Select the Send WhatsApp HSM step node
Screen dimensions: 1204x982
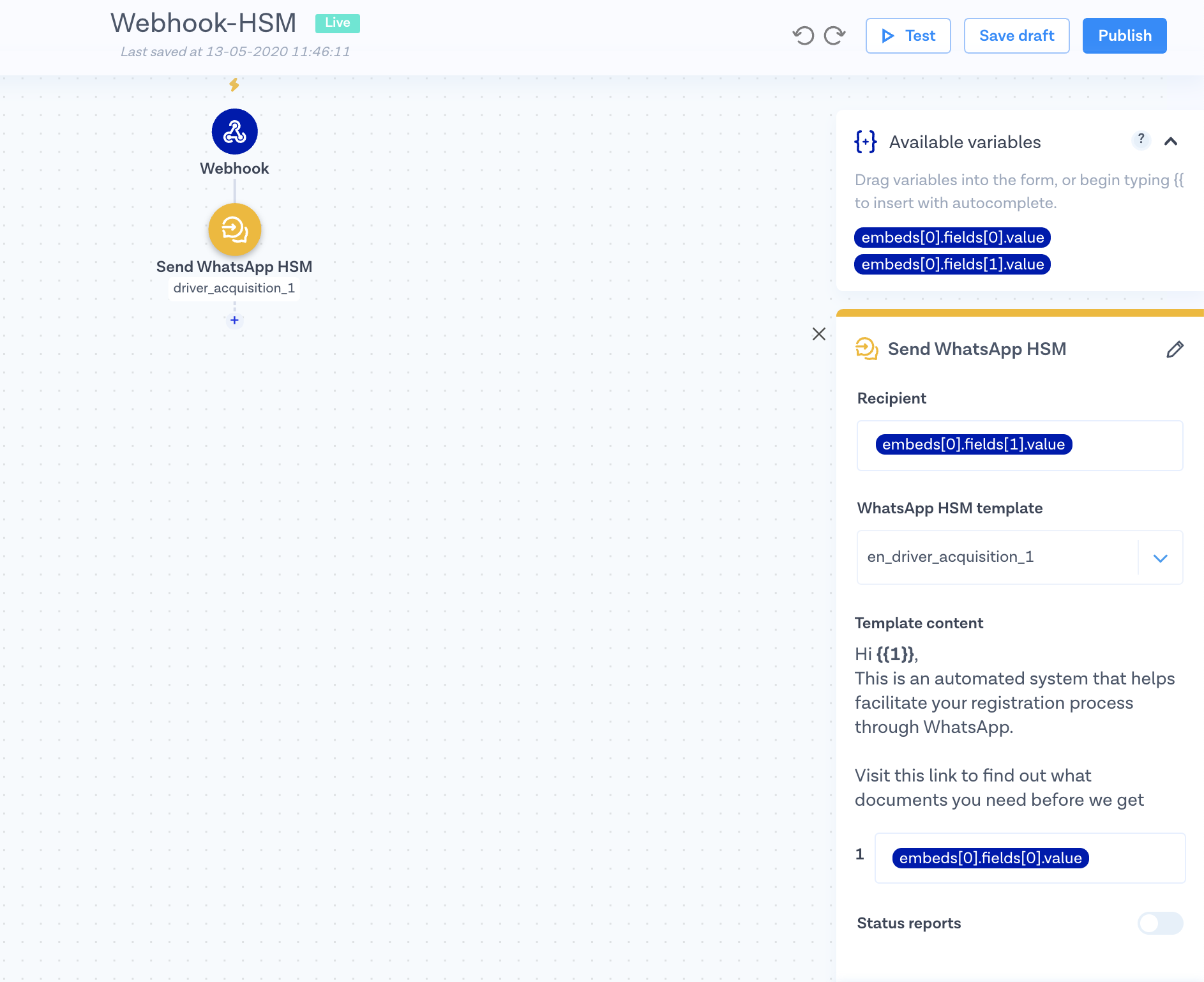[x=234, y=230]
